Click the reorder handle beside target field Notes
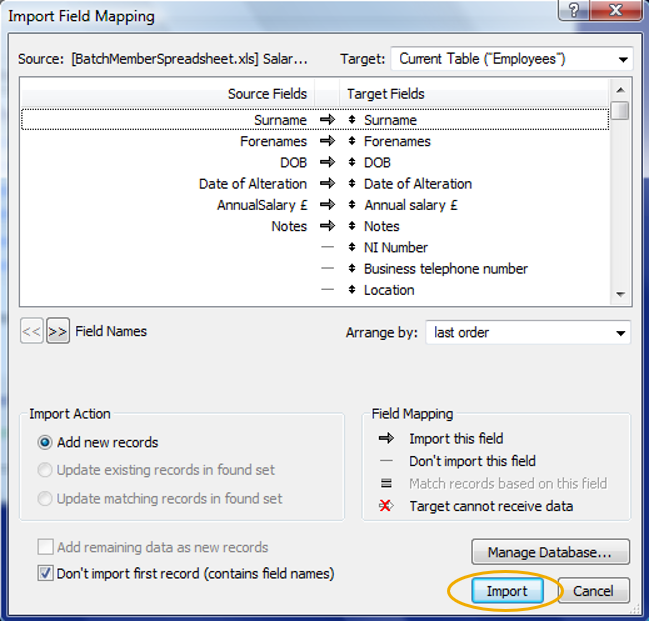This screenshot has width=653, height=624. click(x=353, y=227)
